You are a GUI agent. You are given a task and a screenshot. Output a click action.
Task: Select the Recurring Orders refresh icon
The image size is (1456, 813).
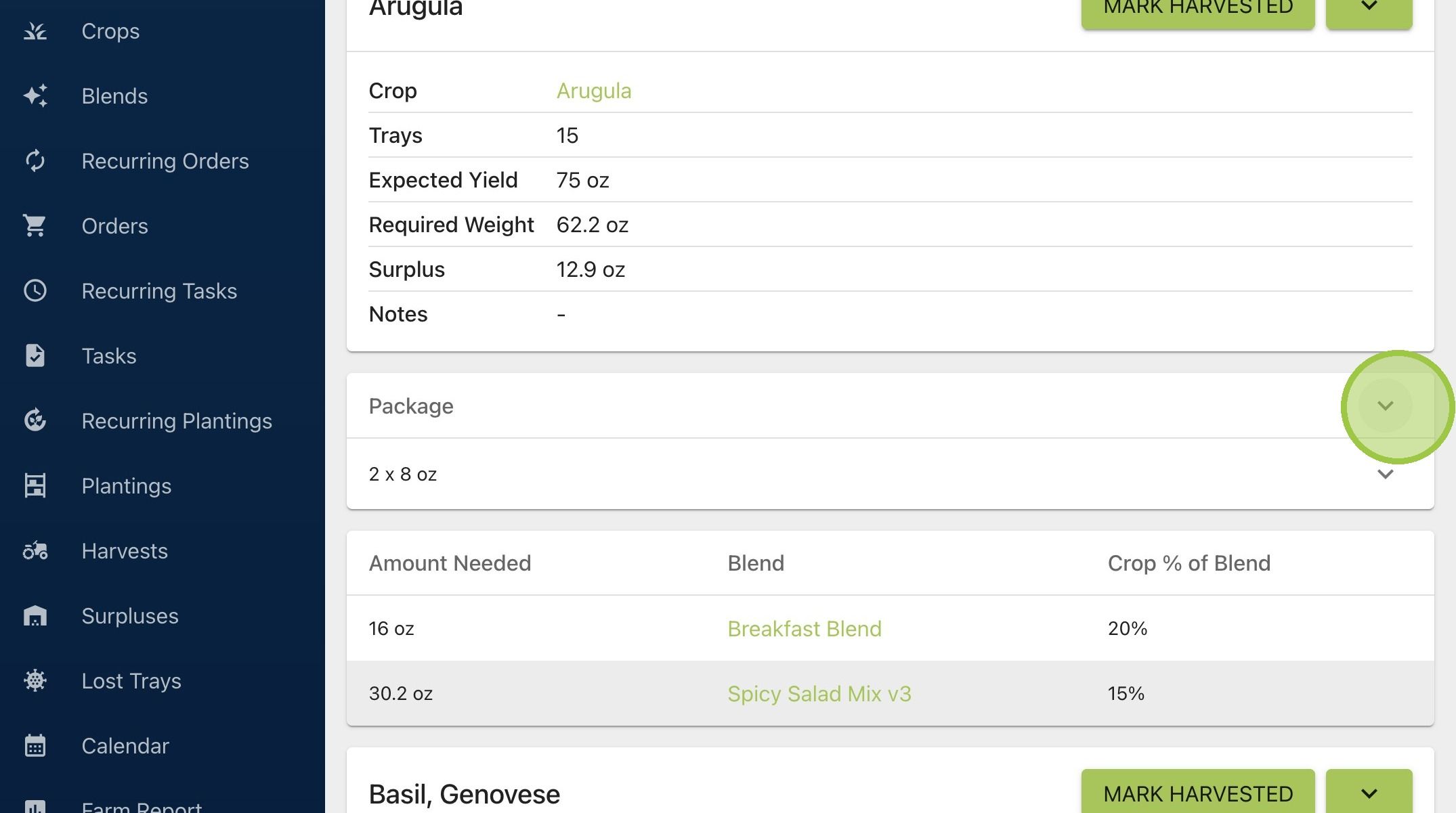pos(35,161)
